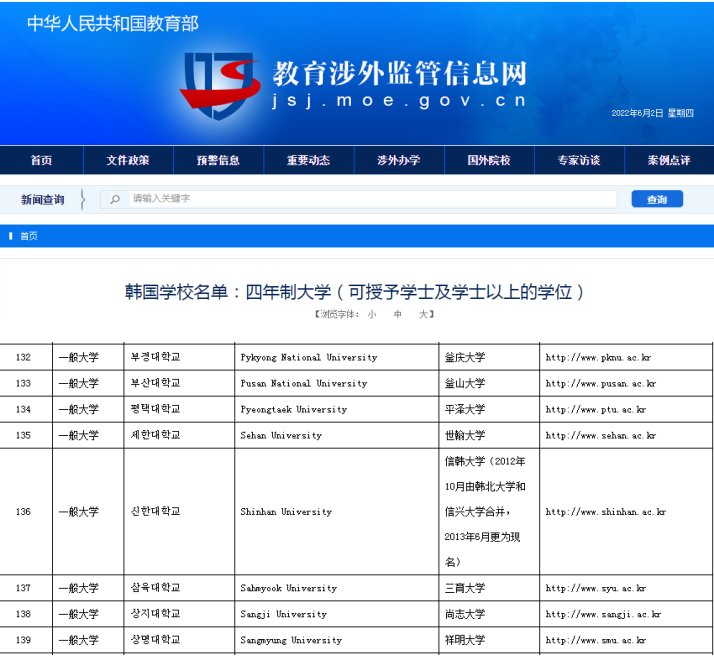Click the Korean name 부산대학교

[x=155, y=383]
